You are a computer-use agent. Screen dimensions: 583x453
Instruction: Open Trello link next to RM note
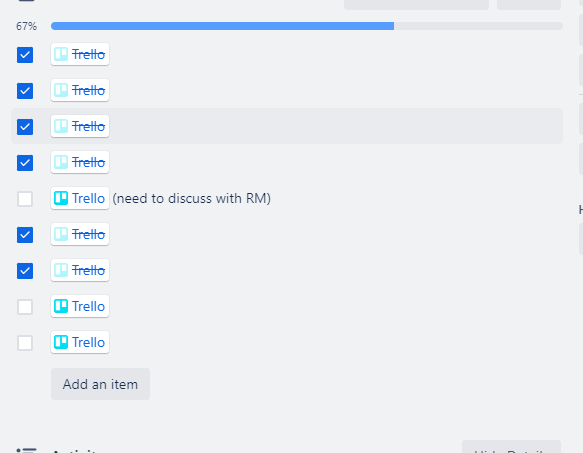tap(80, 198)
